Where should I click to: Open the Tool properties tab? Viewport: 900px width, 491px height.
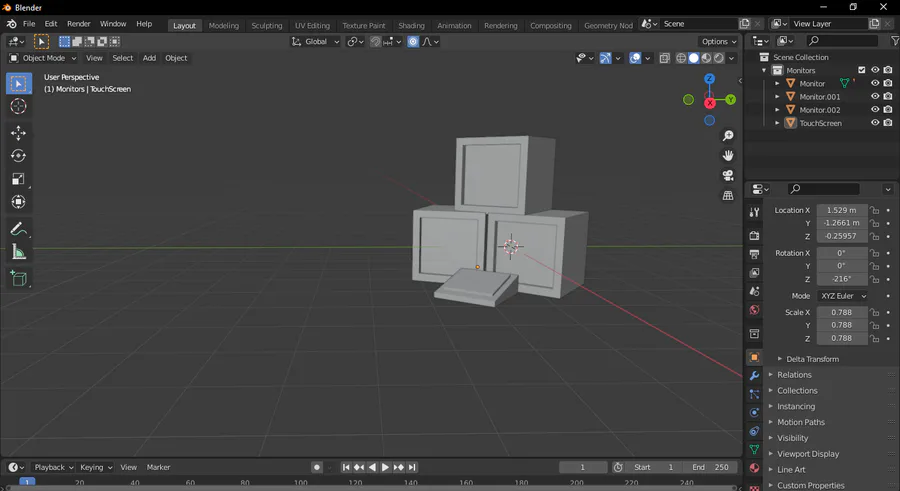click(x=754, y=212)
